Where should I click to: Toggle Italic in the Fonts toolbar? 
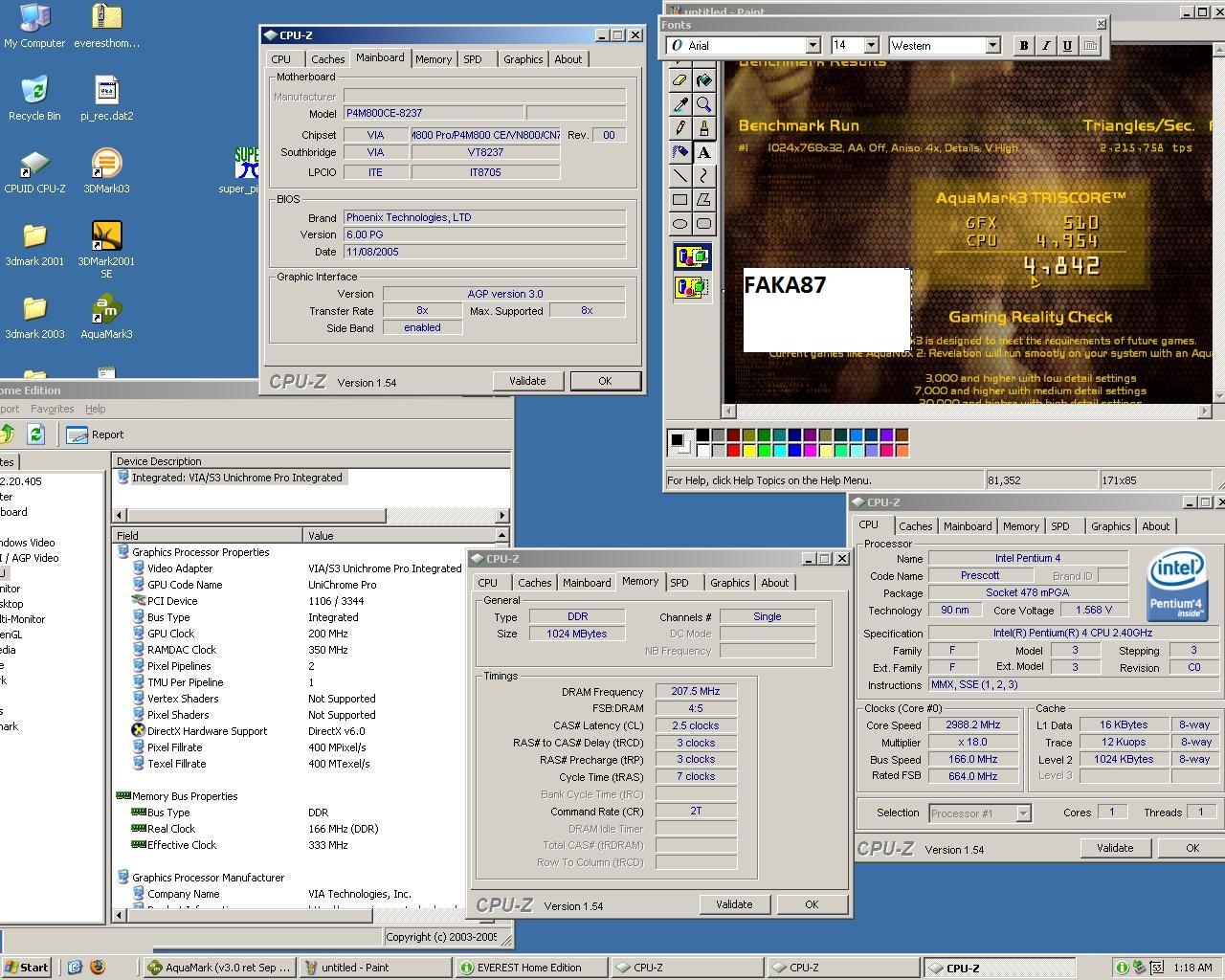[1045, 45]
